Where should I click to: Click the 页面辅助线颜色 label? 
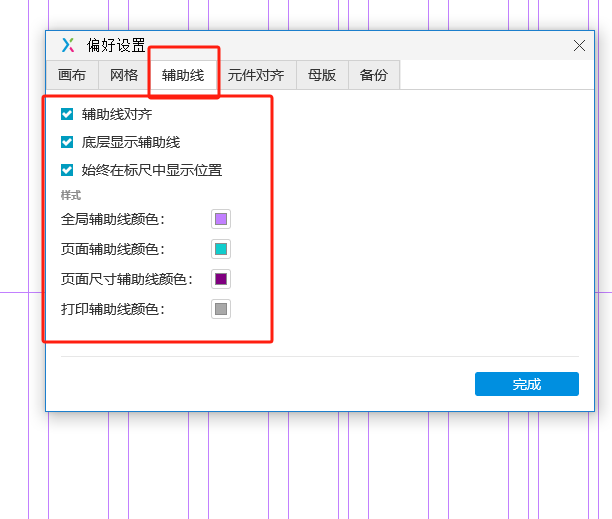113,249
